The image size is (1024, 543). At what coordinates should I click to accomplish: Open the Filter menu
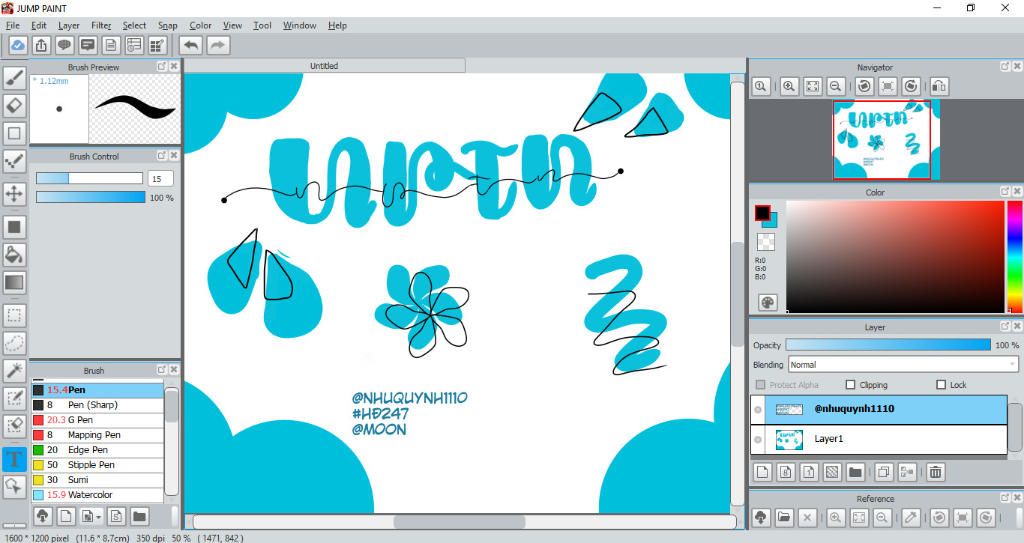tap(101, 25)
